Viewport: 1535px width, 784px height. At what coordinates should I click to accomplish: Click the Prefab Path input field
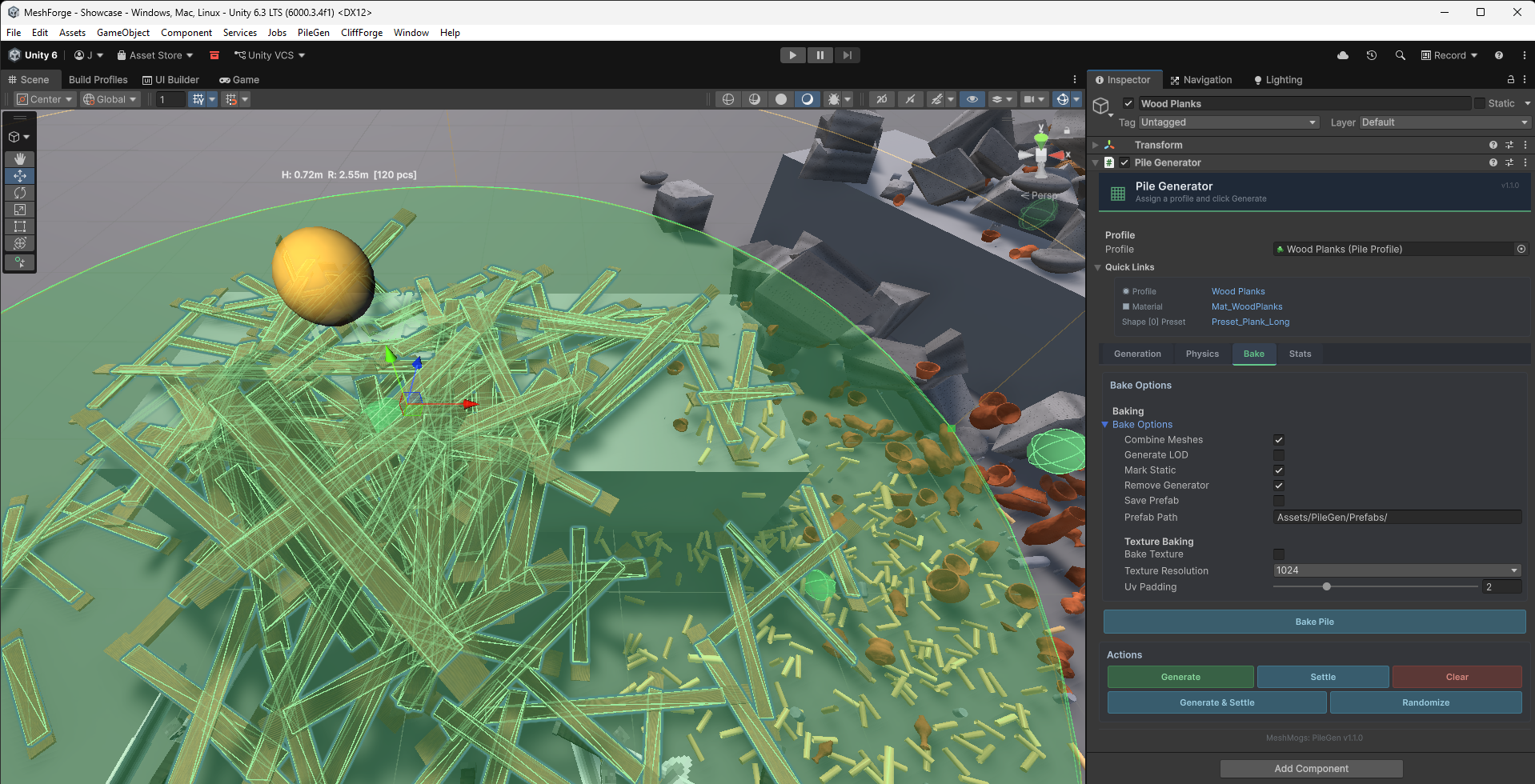[1397, 517]
